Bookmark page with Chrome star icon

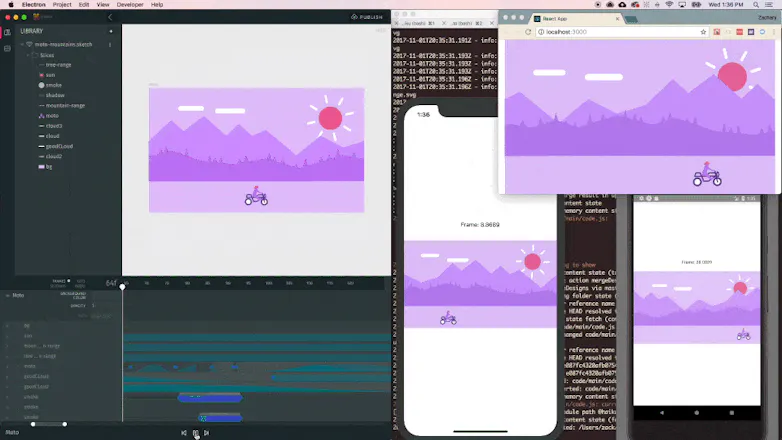click(703, 32)
